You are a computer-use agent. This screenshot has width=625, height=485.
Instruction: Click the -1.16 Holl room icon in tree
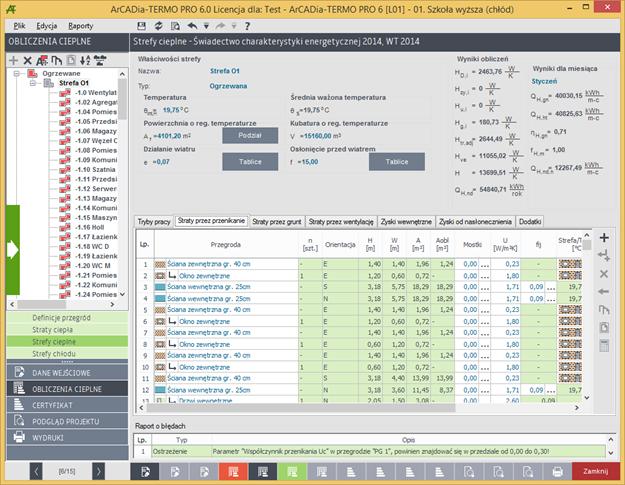tap(65, 227)
